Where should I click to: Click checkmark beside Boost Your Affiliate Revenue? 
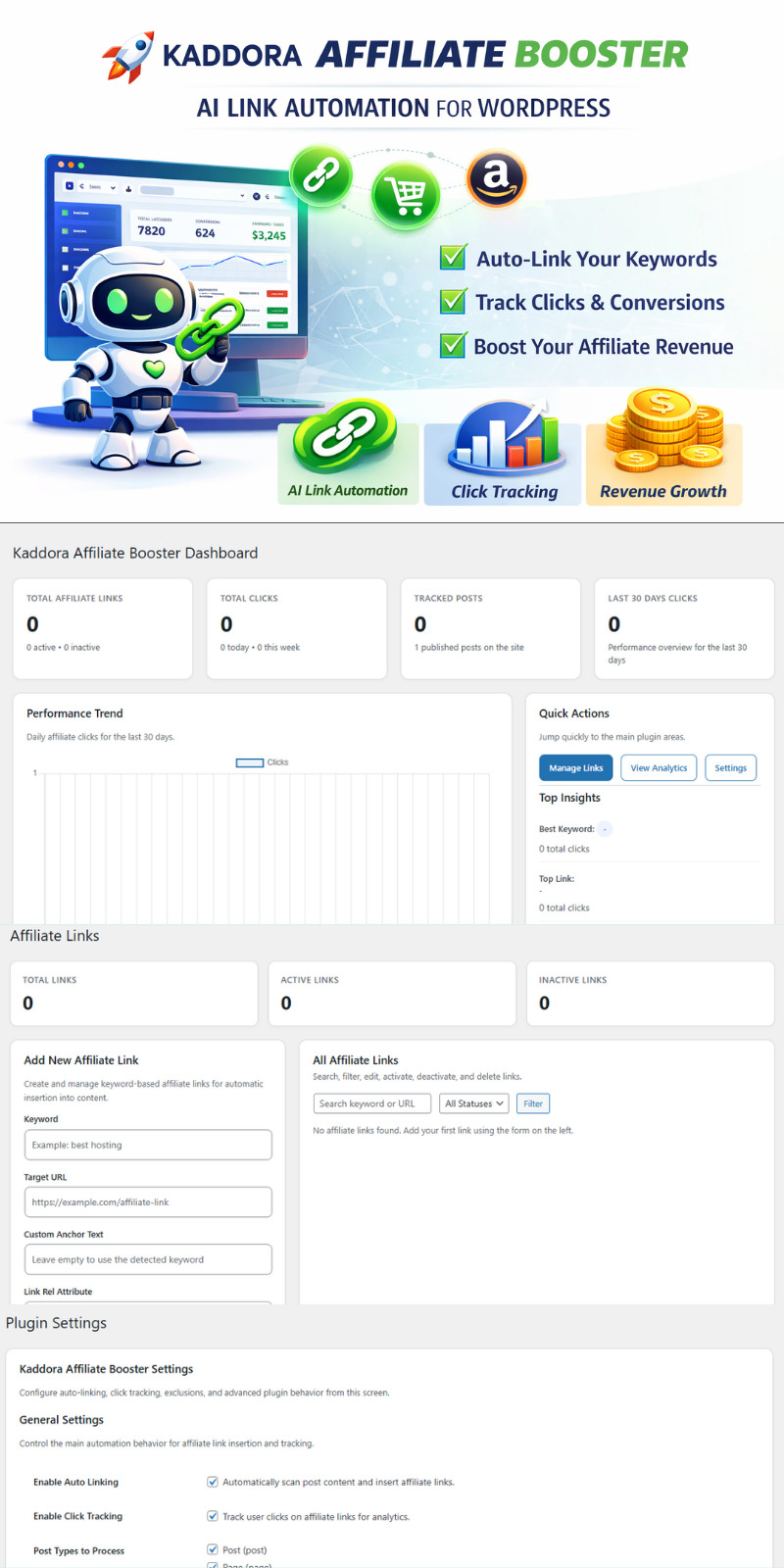point(453,345)
